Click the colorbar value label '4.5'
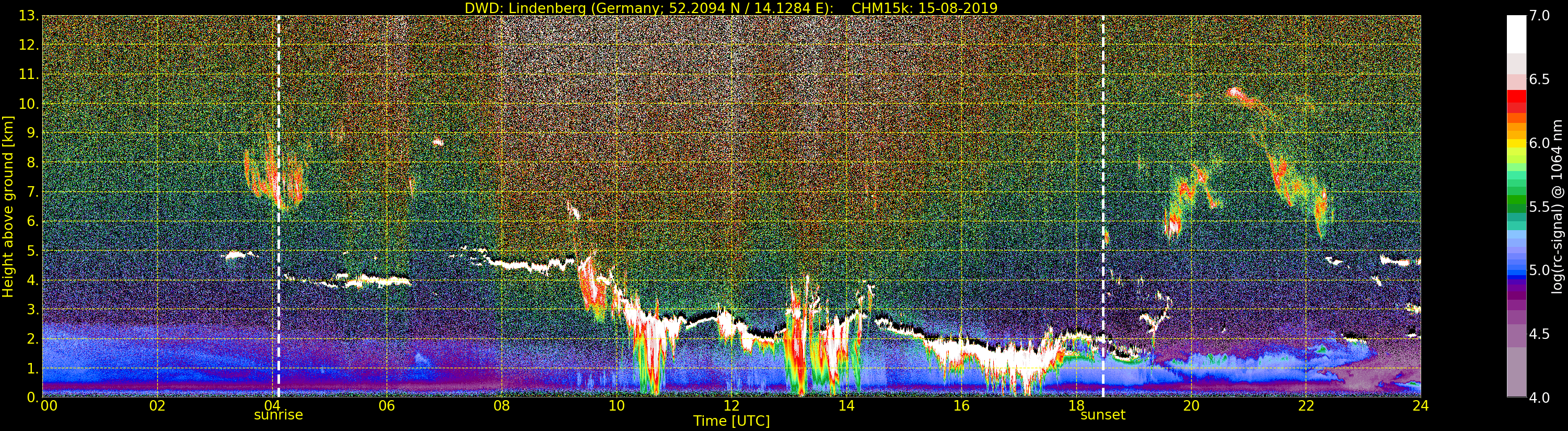The image size is (1568, 431). coord(1539,334)
